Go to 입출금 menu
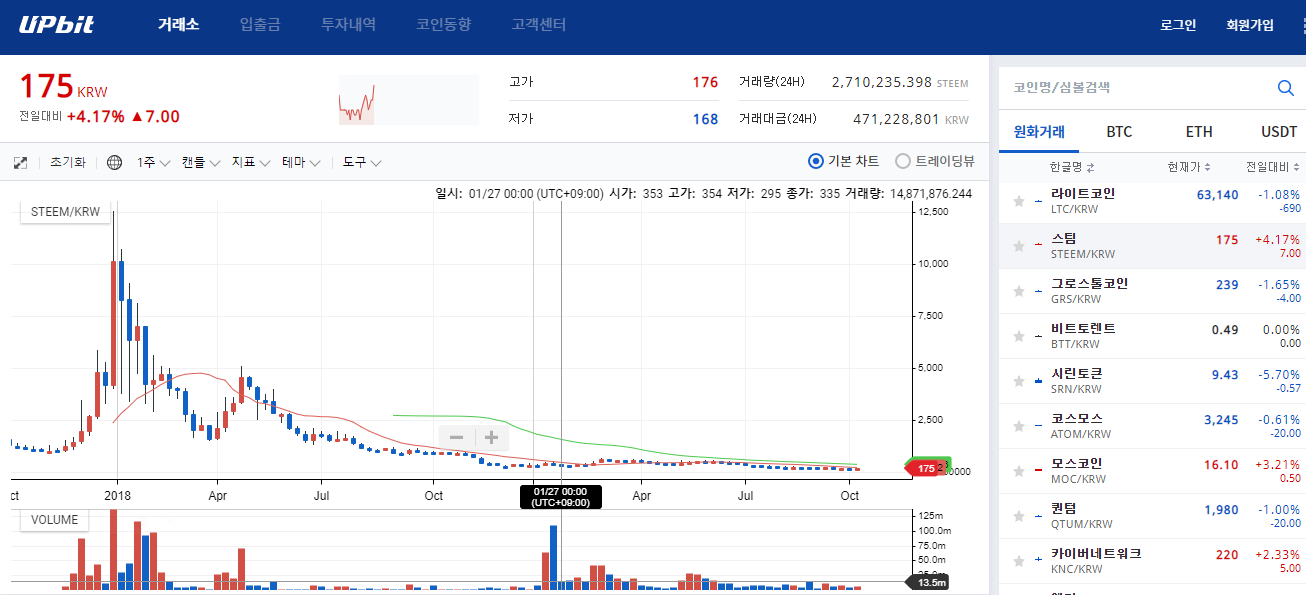The image size is (1306, 595). click(260, 25)
